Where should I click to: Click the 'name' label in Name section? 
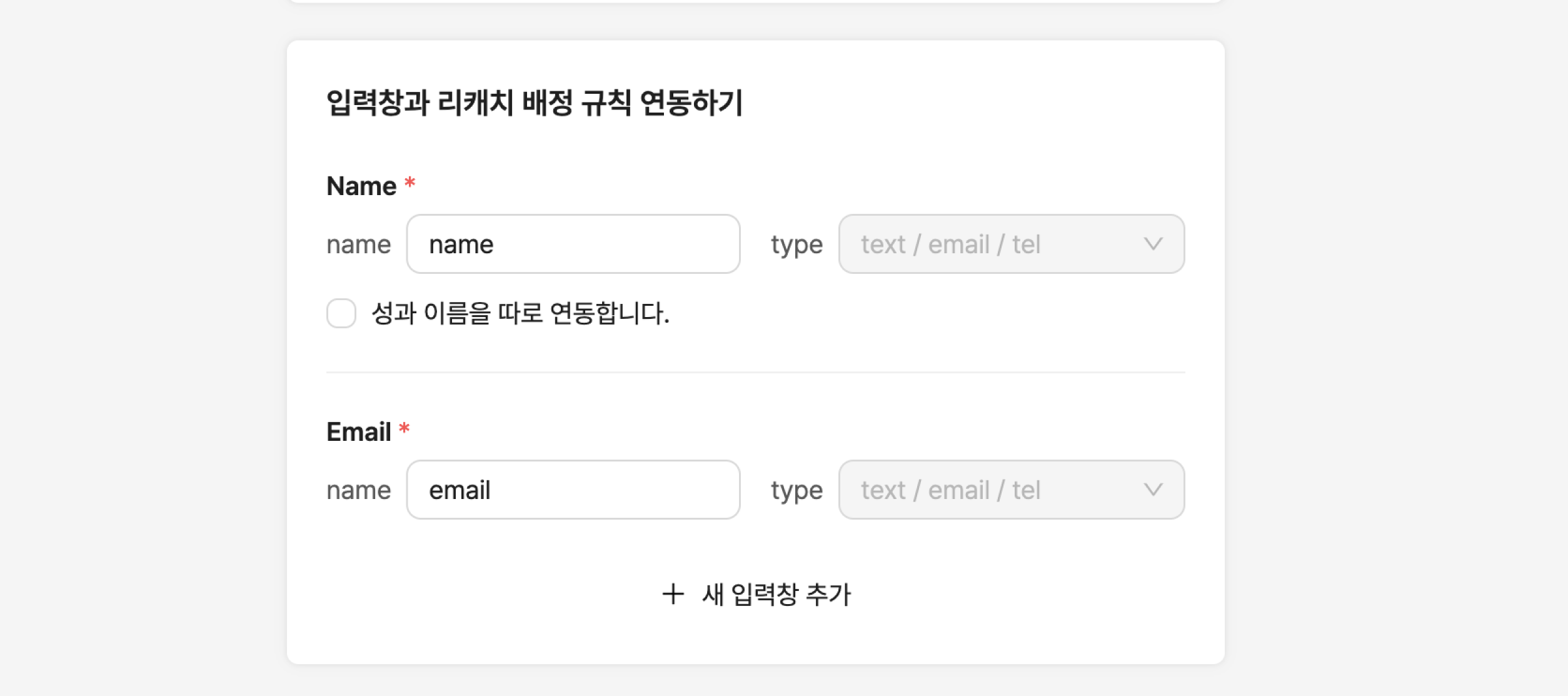pos(359,245)
